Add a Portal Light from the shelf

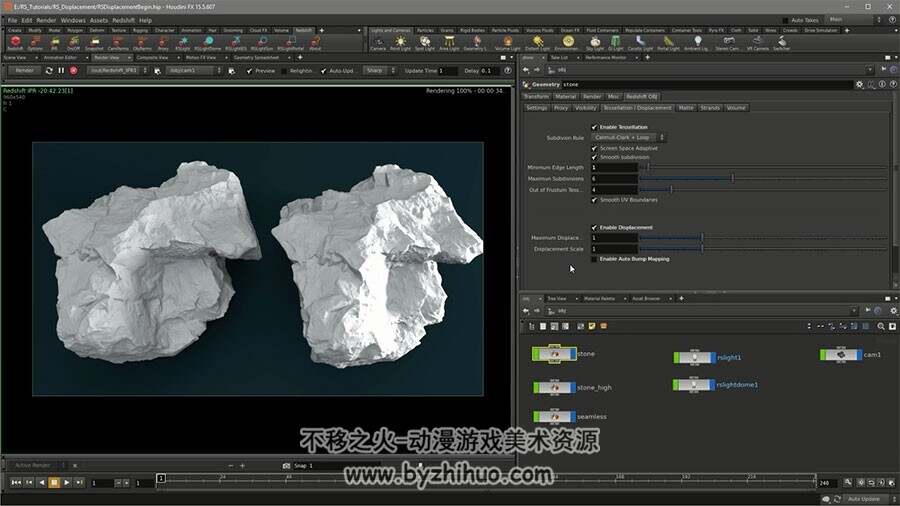[x=668, y=42]
